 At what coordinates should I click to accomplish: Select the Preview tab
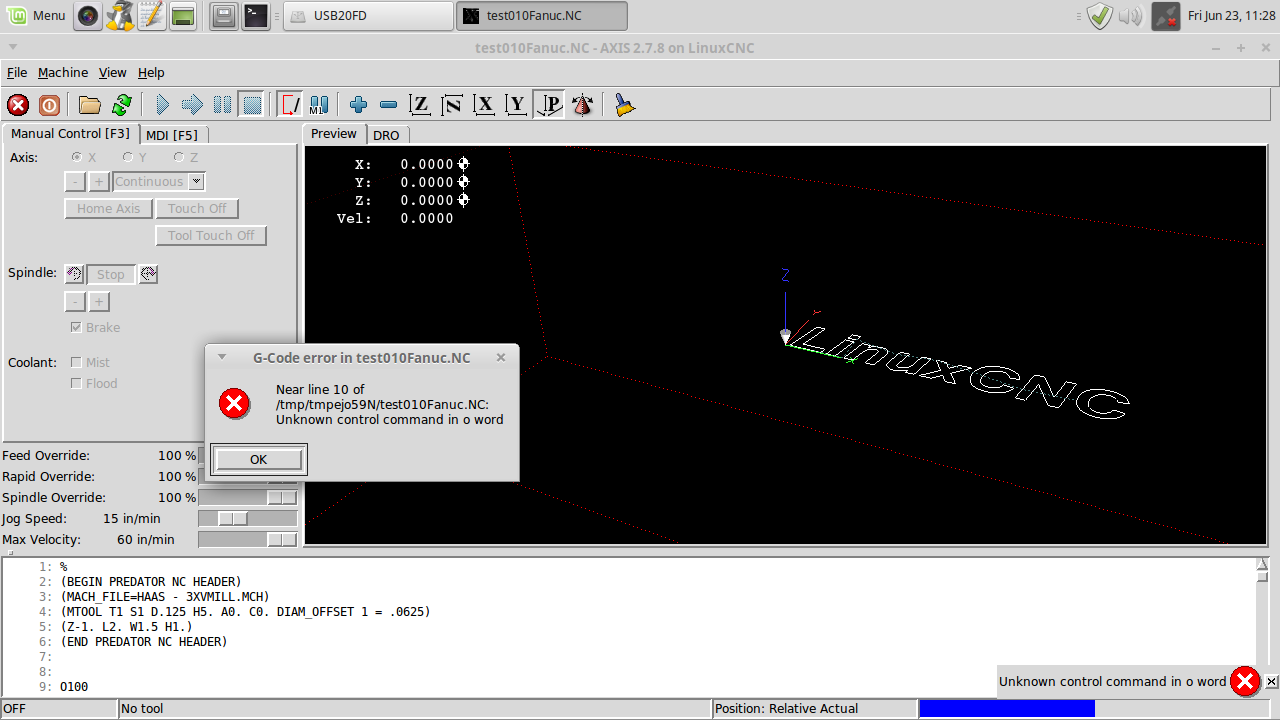tap(334, 134)
